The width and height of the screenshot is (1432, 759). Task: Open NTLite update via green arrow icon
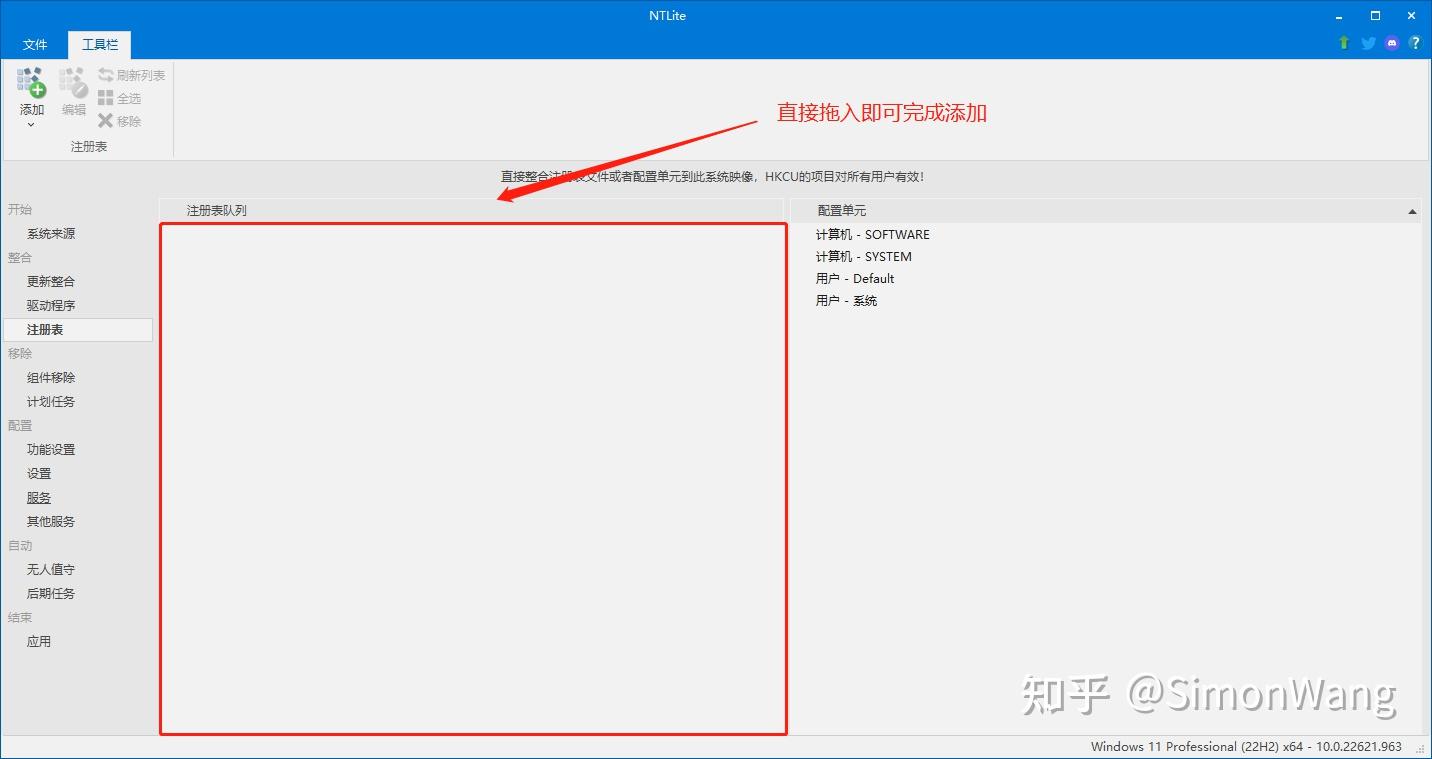click(x=1343, y=43)
